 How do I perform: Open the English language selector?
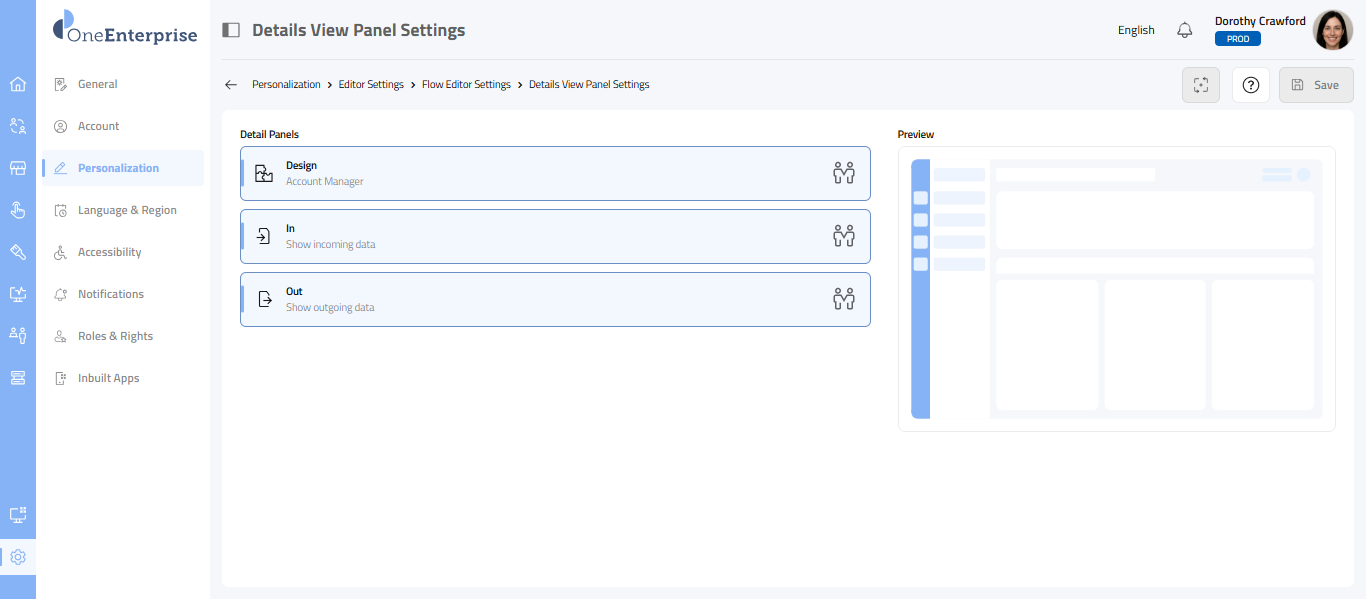1136,30
